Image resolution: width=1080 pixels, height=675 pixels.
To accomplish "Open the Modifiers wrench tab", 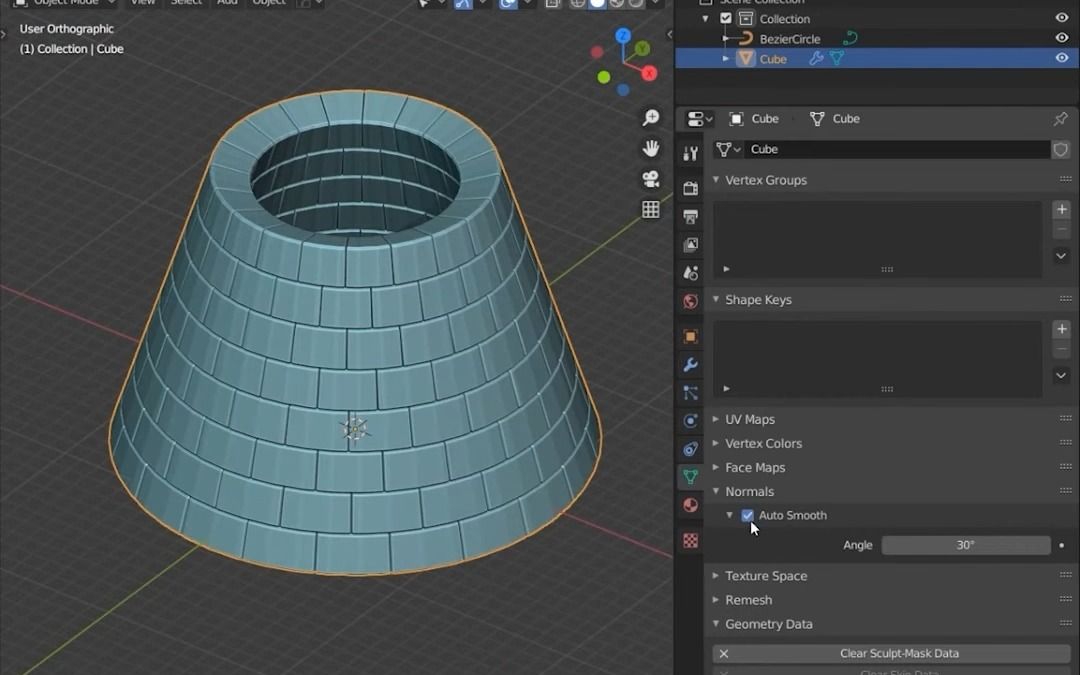I will coord(690,364).
